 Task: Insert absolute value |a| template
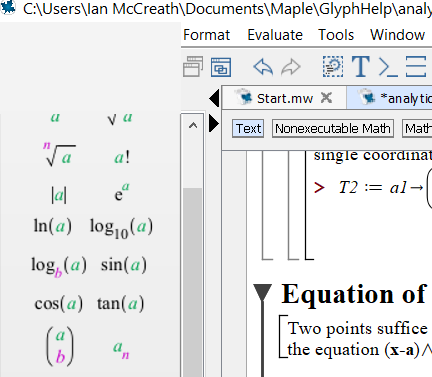[x=59, y=195]
